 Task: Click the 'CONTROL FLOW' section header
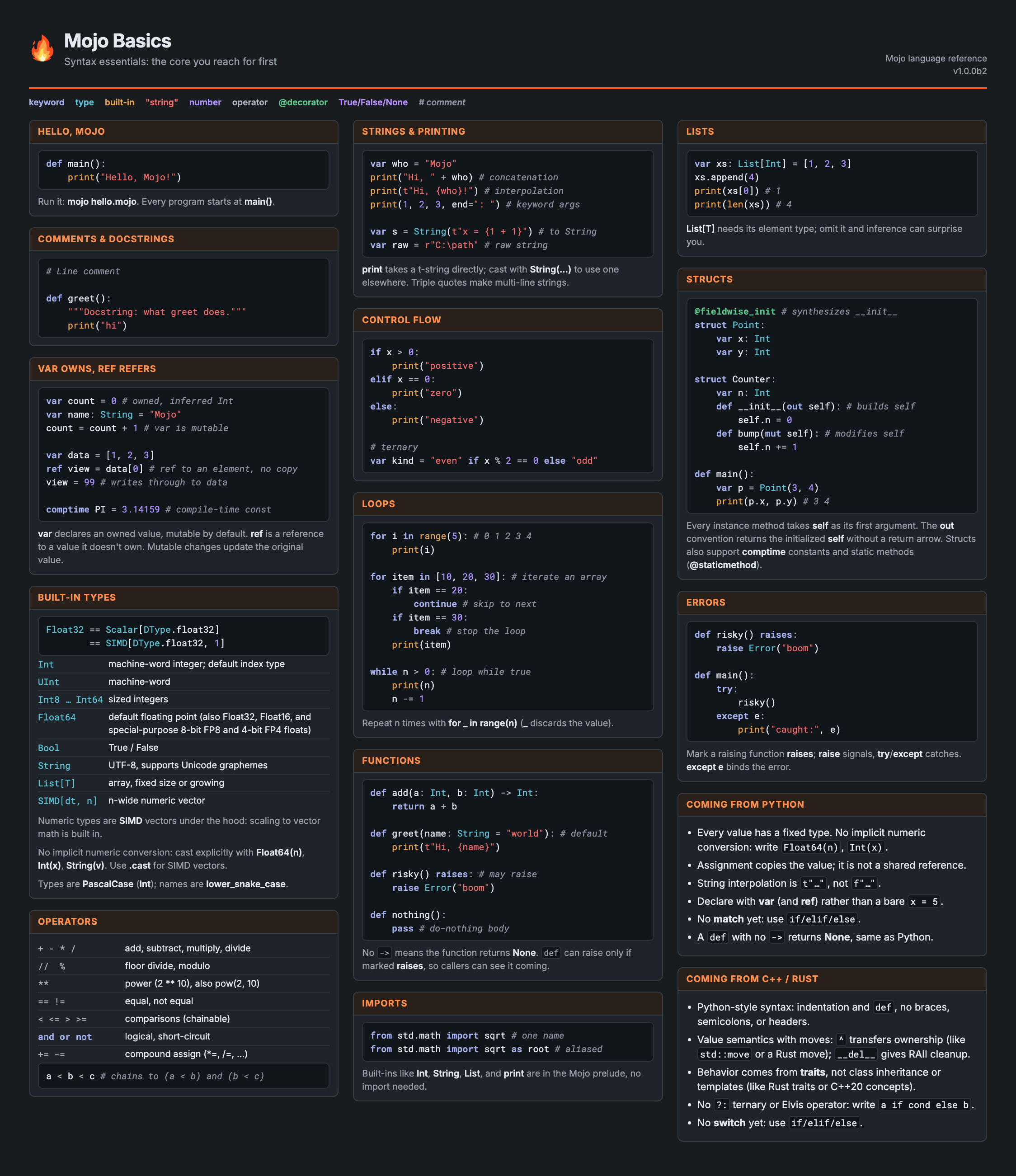(401, 320)
